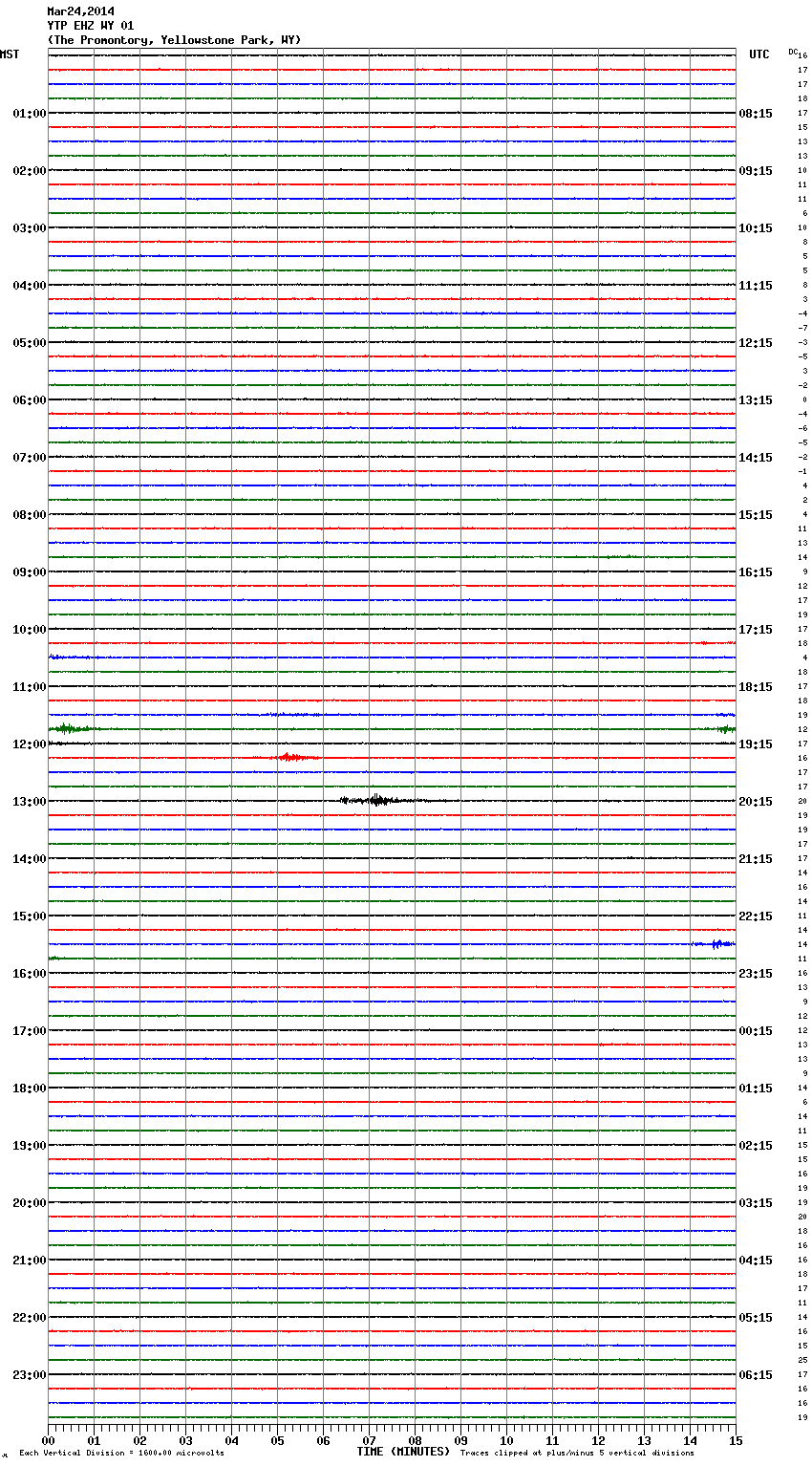The image size is (812, 1466).
Task: Click the traces clipped footnote text
Action: click(x=577, y=1454)
